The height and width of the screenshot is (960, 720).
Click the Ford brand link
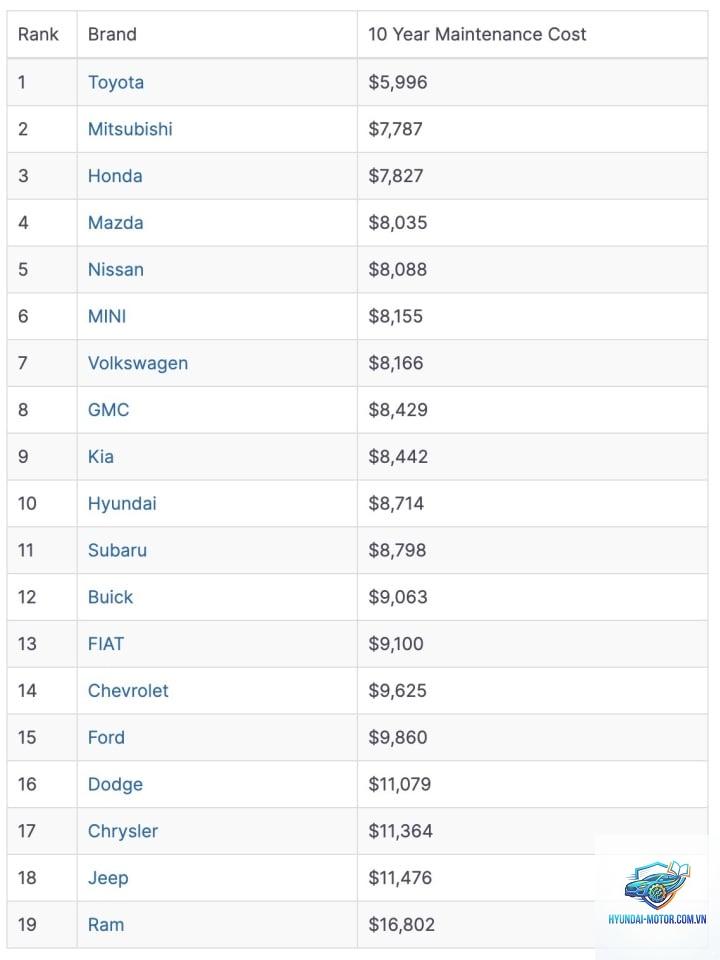coord(107,737)
